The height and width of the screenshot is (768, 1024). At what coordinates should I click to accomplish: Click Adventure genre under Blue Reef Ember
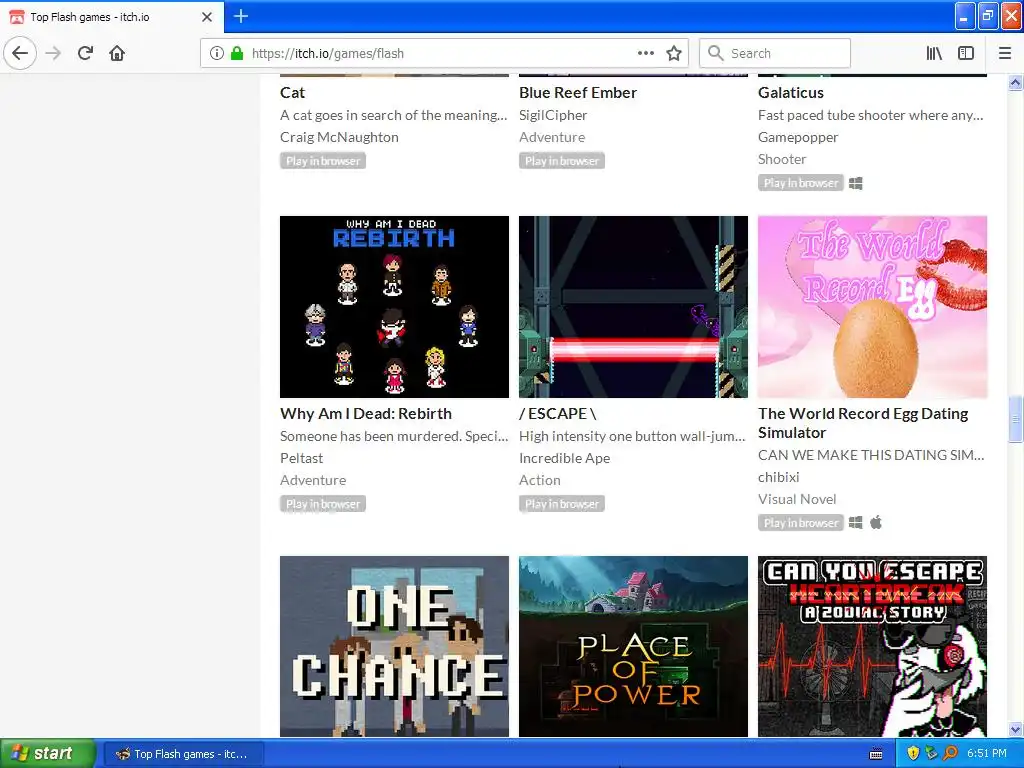point(552,137)
